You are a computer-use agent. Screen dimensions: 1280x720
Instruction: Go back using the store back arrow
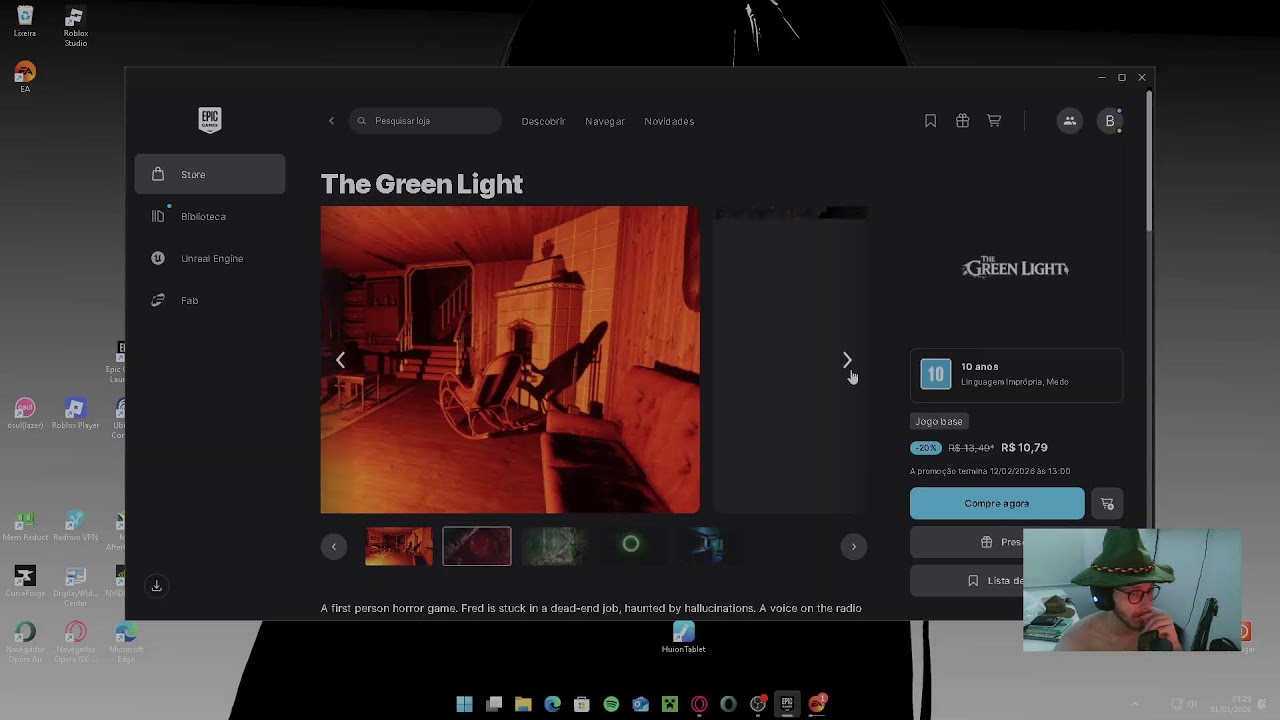[x=331, y=121]
